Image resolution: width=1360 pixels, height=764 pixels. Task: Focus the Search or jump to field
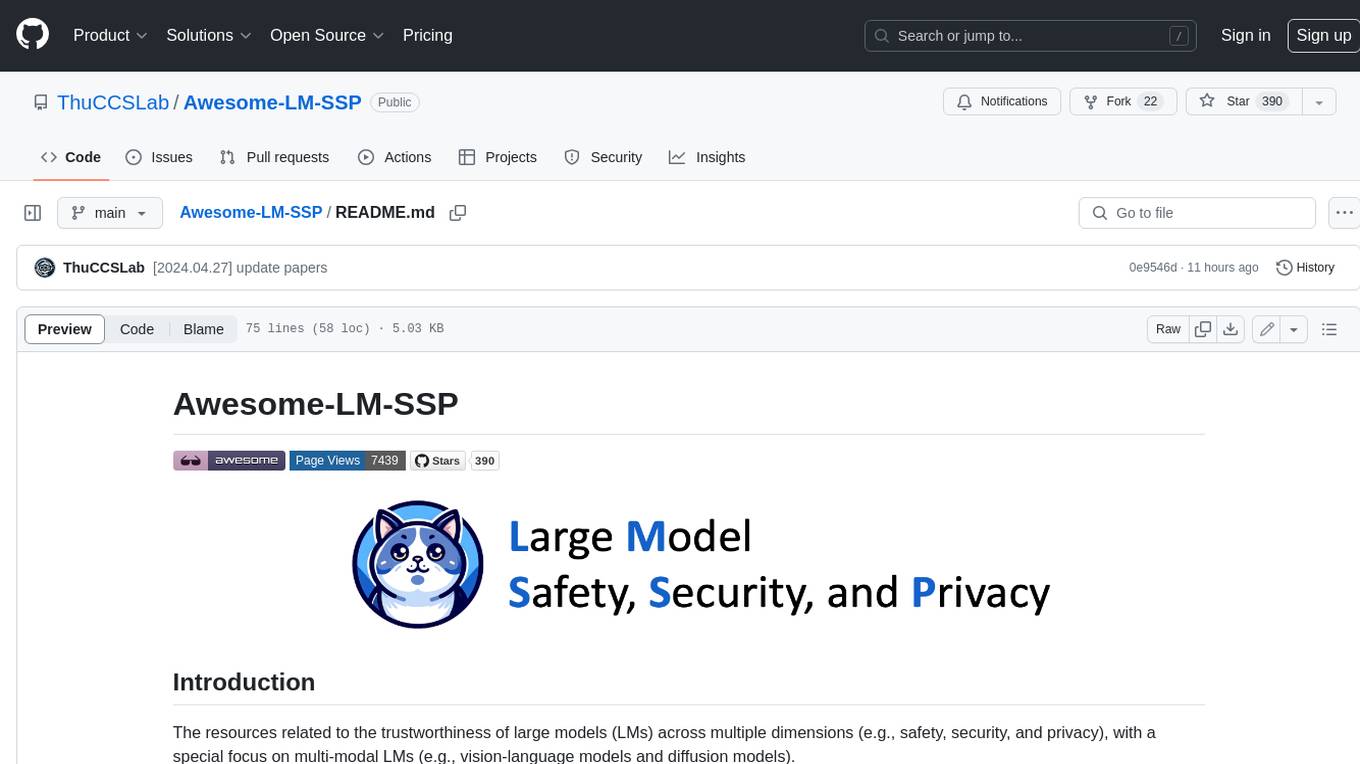coord(1031,36)
